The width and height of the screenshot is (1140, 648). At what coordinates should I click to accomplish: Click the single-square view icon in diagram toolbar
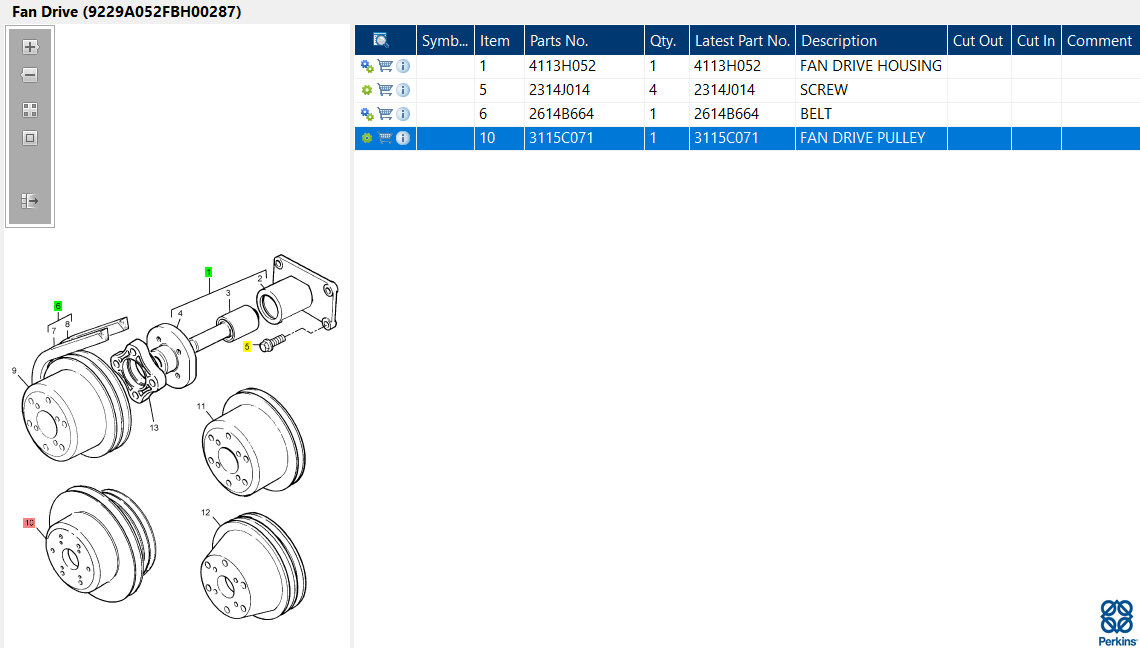(x=30, y=137)
